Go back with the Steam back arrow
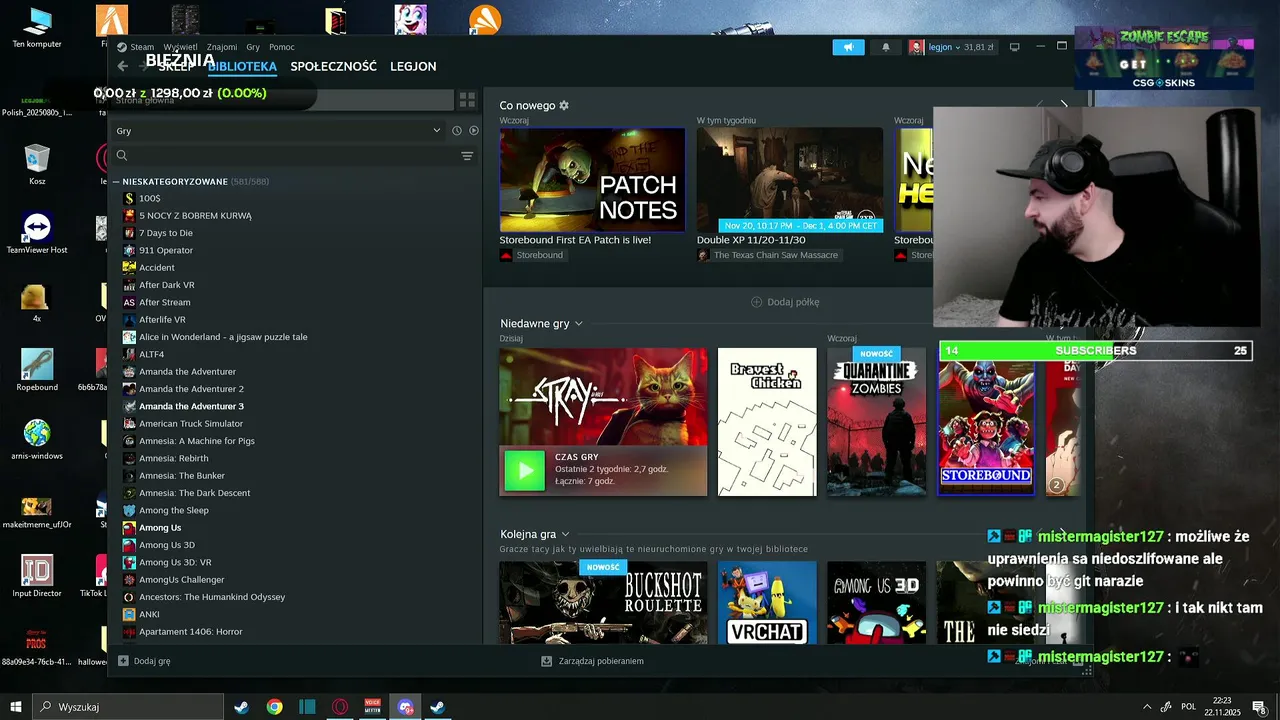The width and height of the screenshot is (1280, 720). (122, 66)
